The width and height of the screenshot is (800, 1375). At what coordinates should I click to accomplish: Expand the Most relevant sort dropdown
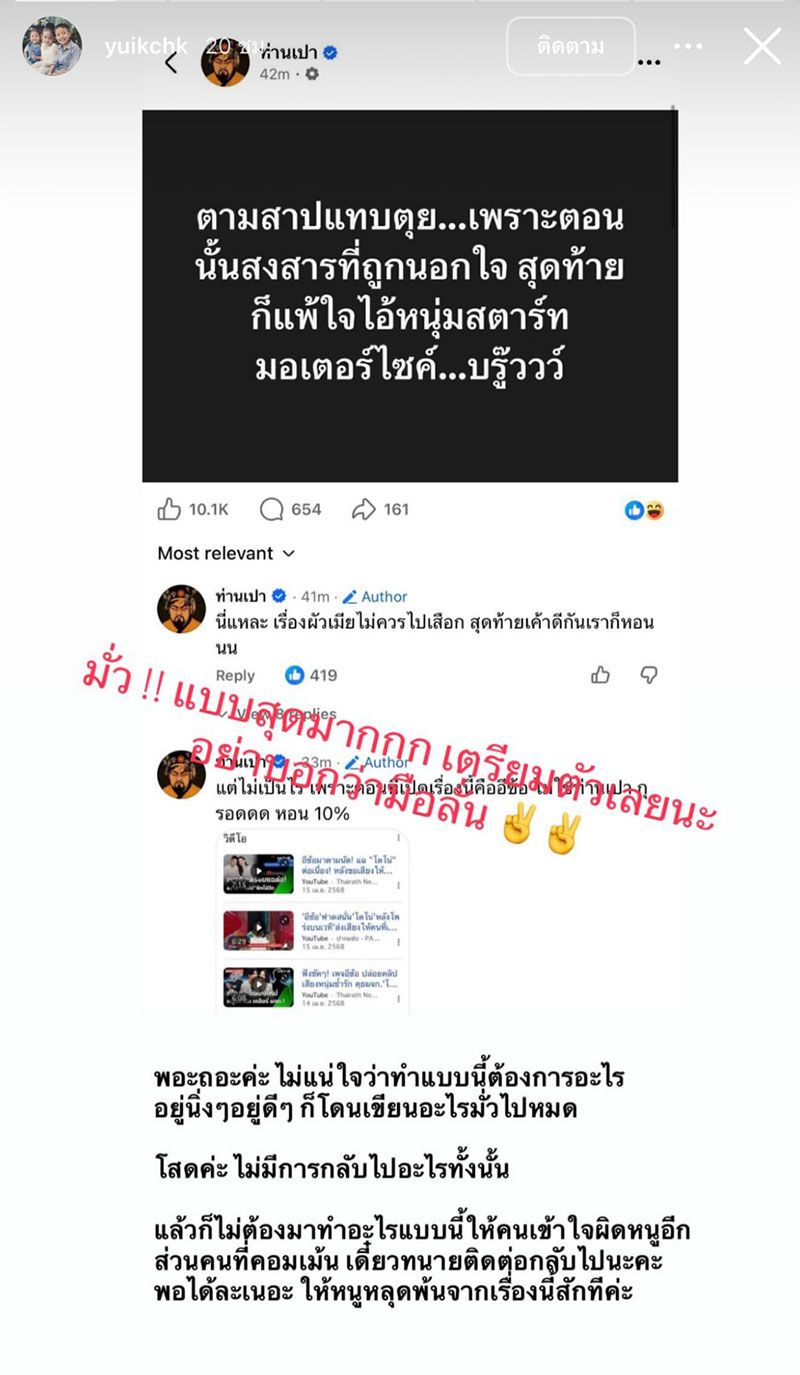(226, 553)
